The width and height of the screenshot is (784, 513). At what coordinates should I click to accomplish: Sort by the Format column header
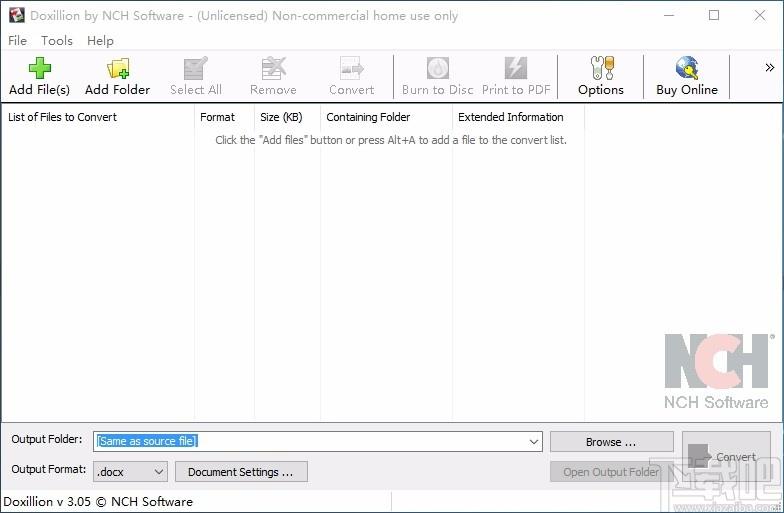tap(224, 117)
